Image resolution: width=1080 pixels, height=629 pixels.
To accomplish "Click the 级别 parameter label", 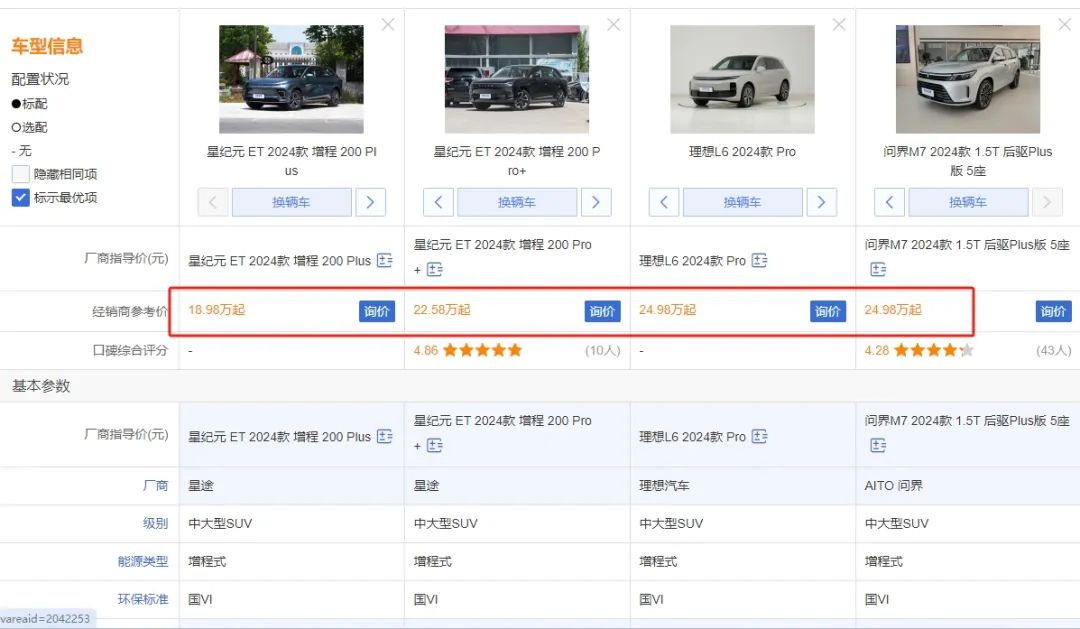I will point(156,524).
